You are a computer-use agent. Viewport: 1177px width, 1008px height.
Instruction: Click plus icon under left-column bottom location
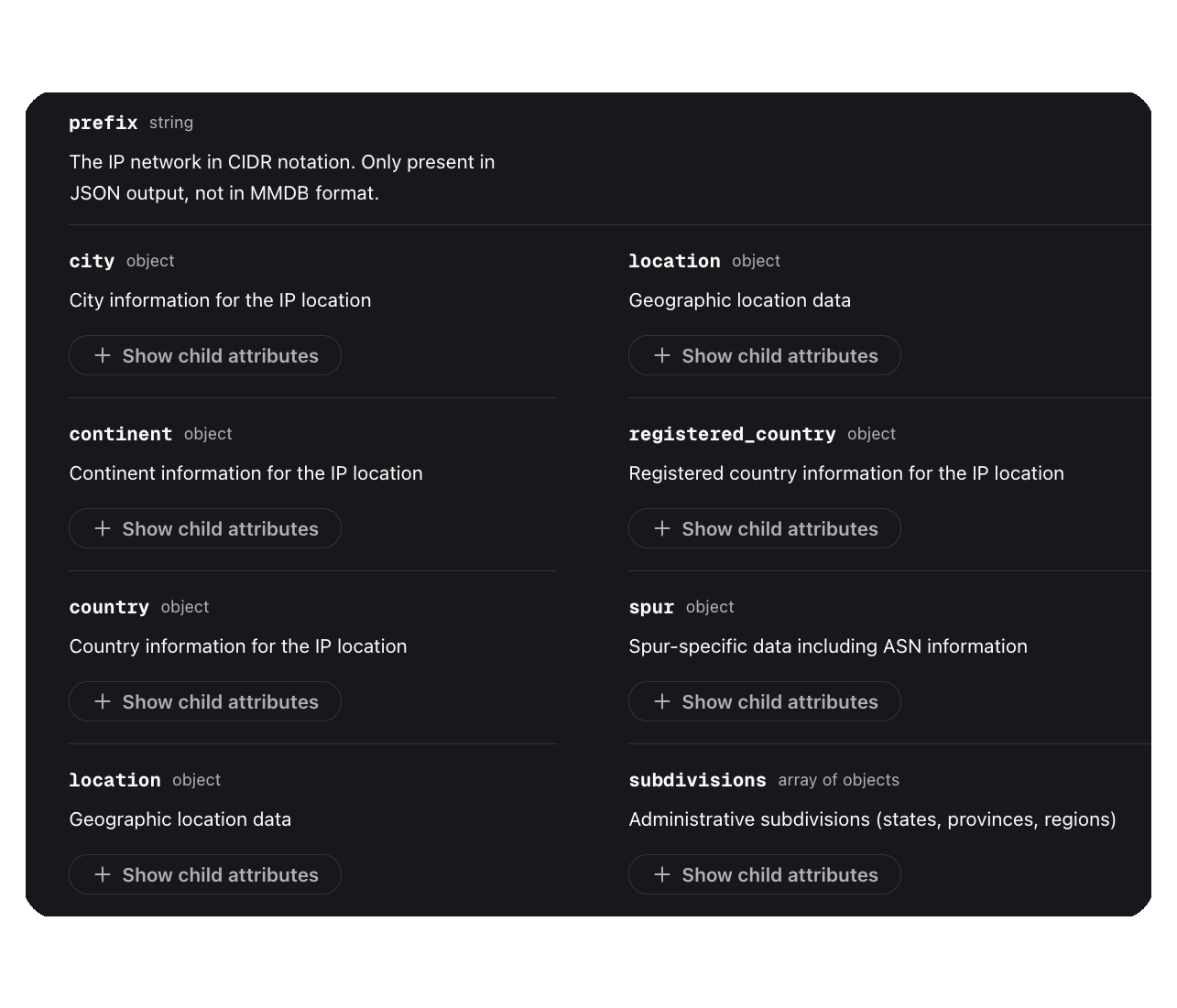(x=103, y=874)
